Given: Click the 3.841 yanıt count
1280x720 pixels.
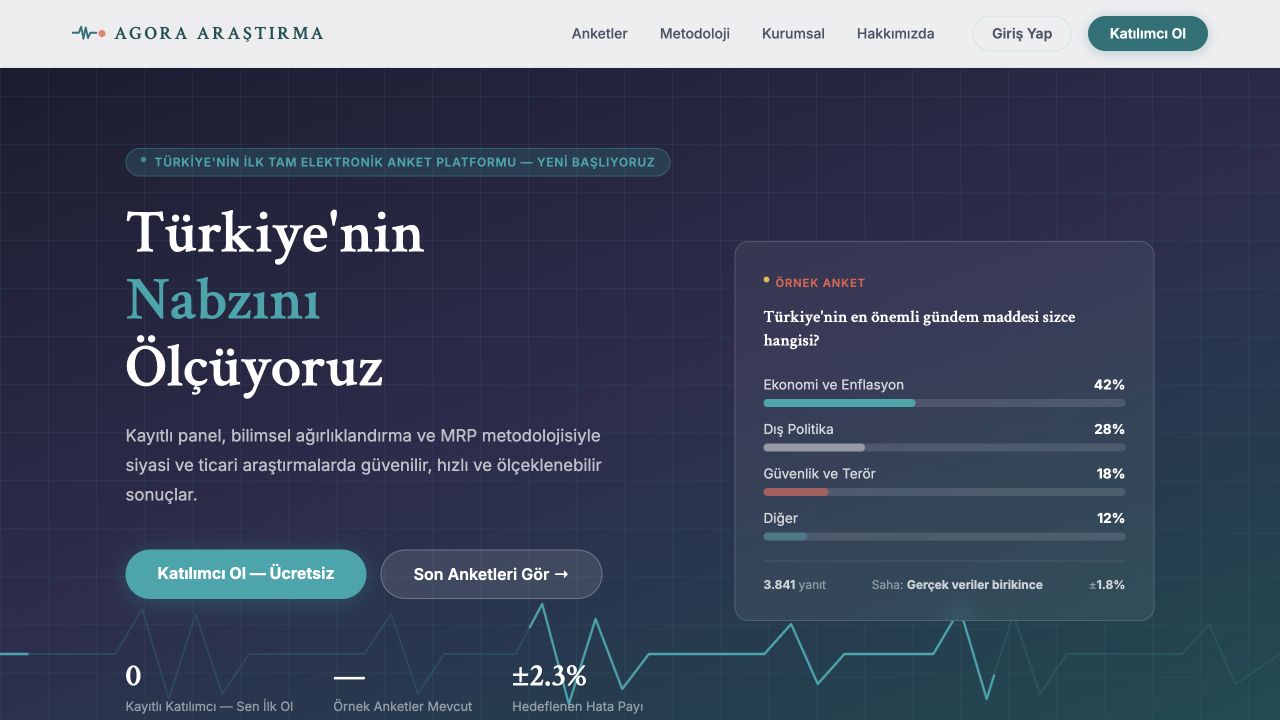Looking at the screenshot, I should (x=795, y=585).
